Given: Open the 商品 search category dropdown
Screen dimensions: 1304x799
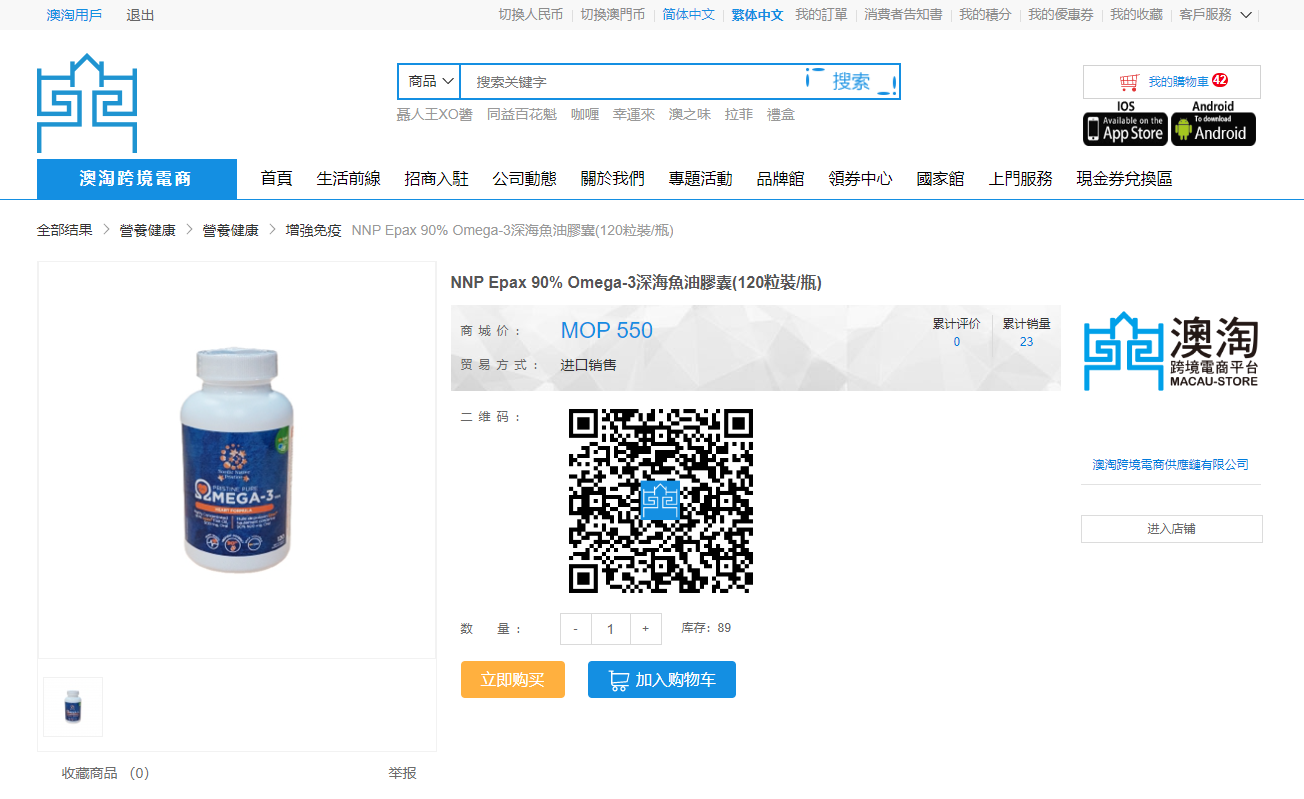Looking at the screenshot, I should [x=431, y=82].
